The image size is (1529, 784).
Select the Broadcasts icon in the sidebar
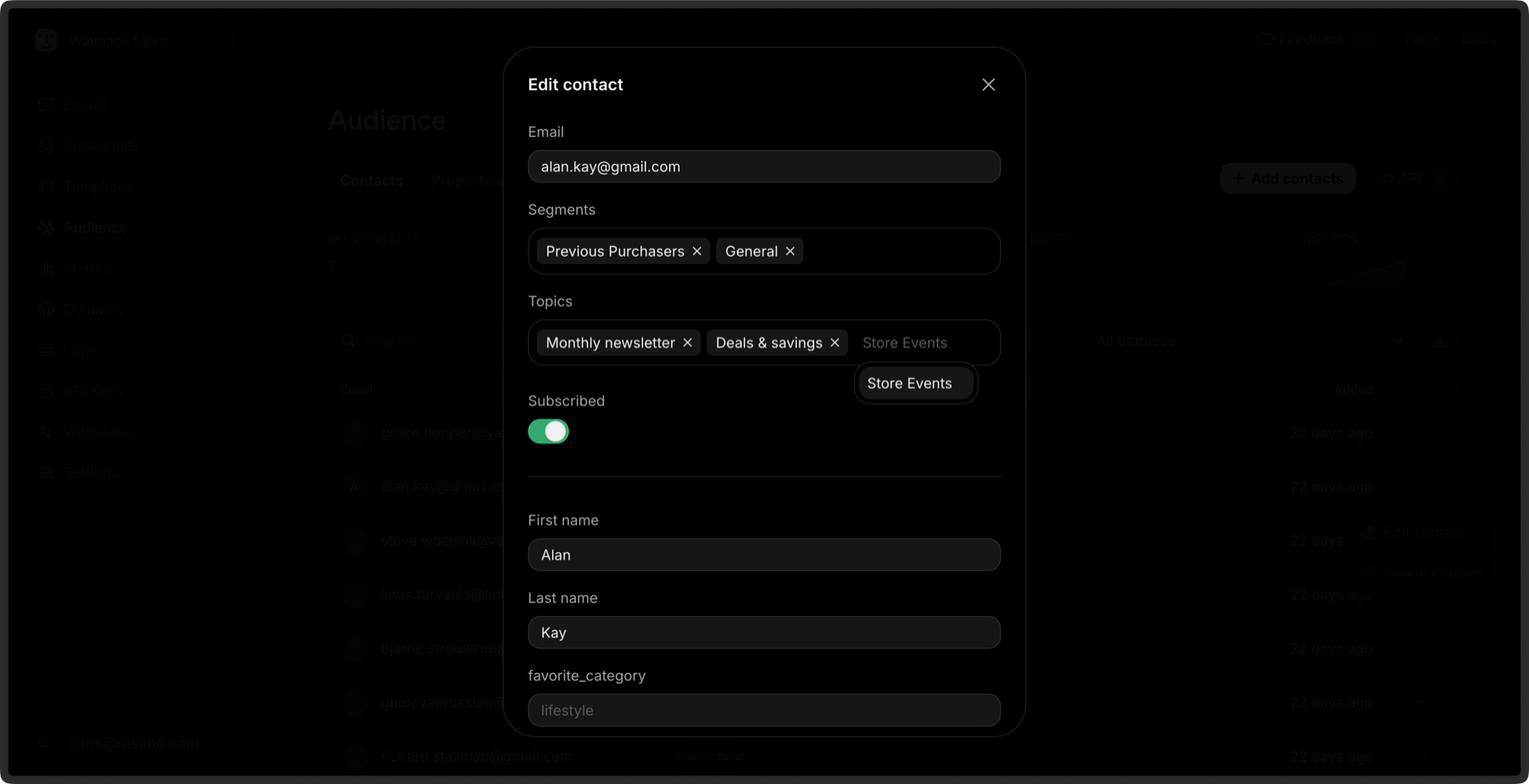(x=46, y=145)
